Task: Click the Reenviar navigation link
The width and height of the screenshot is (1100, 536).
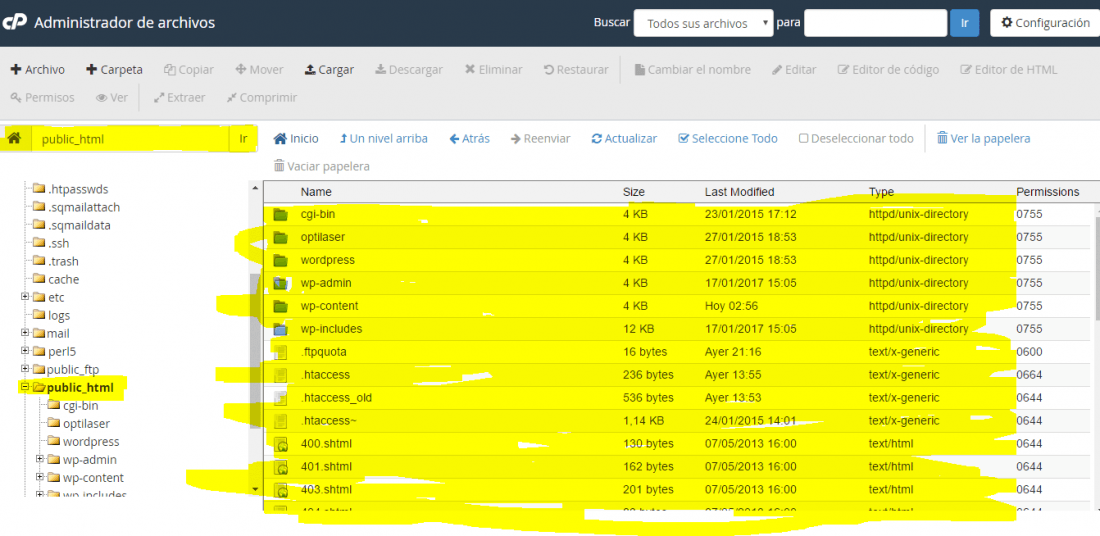Action: tap(540, 138)
